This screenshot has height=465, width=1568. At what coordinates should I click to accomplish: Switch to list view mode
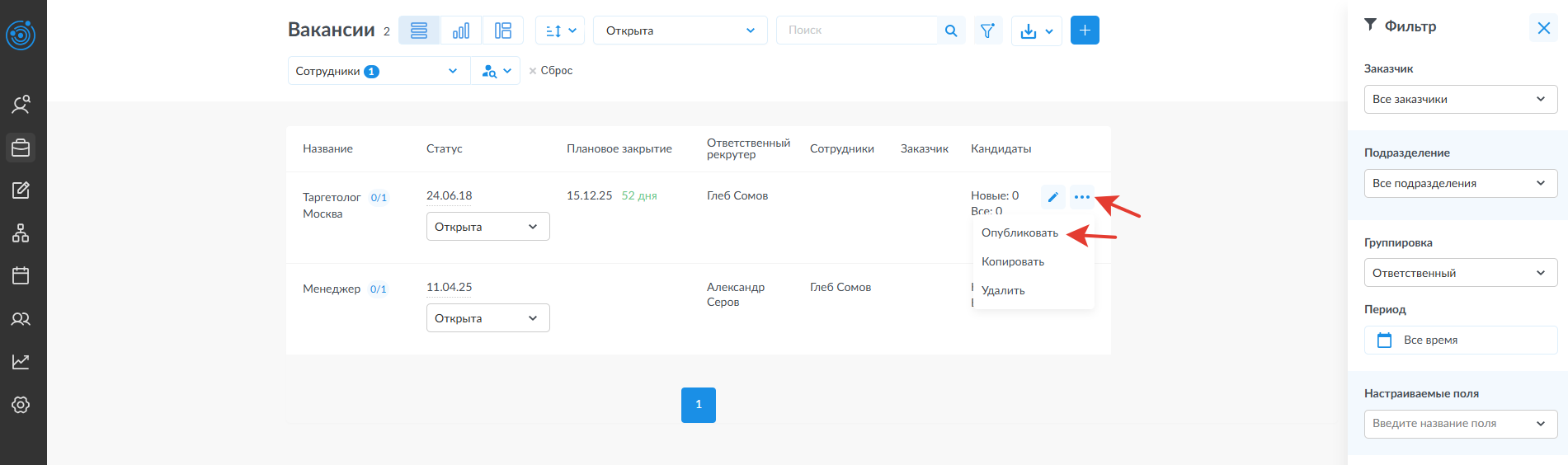(x=419, y=31)
